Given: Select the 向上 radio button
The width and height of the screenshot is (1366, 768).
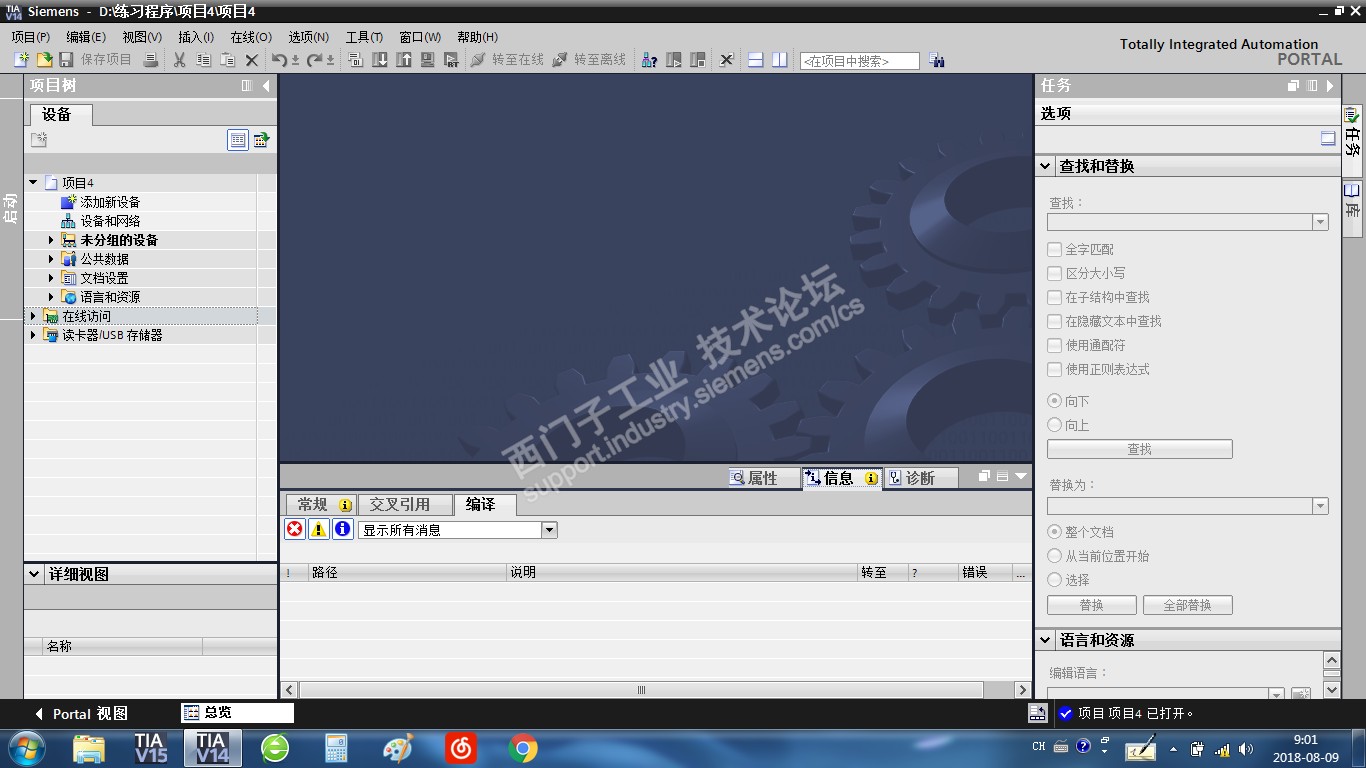Looking at the screenshot, I should pos(1054,425).
